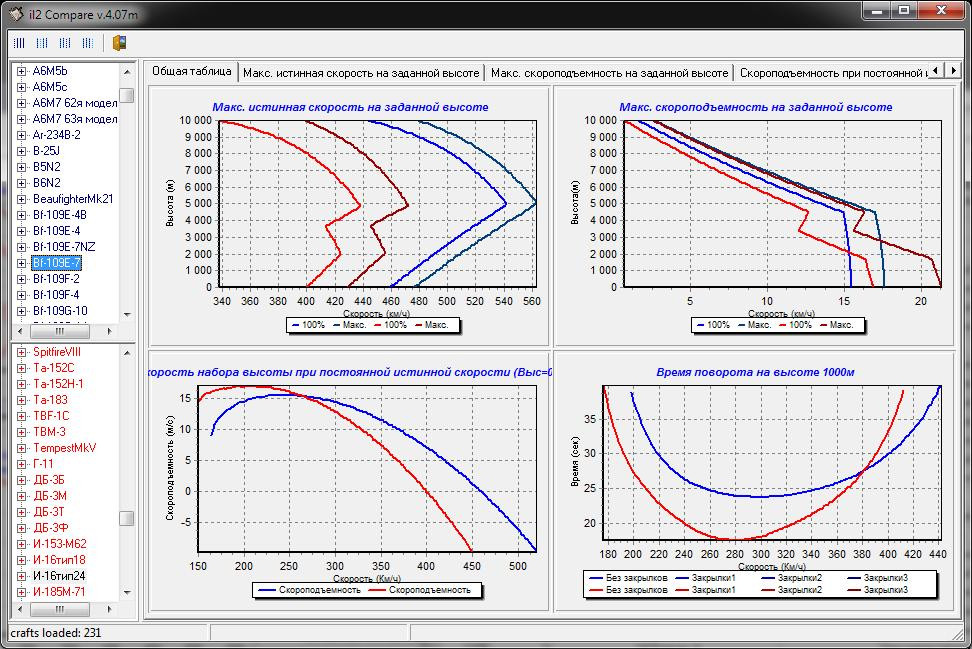Screen dimensions: 972x649
Task: Open the Макс. истинная скорость на заданной высоте tab
Action: 362,73
